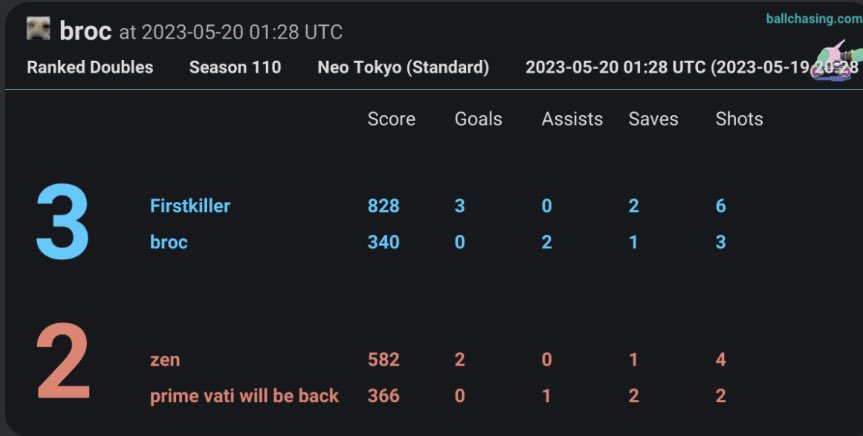Click the Shots column header

pos(739,119)
